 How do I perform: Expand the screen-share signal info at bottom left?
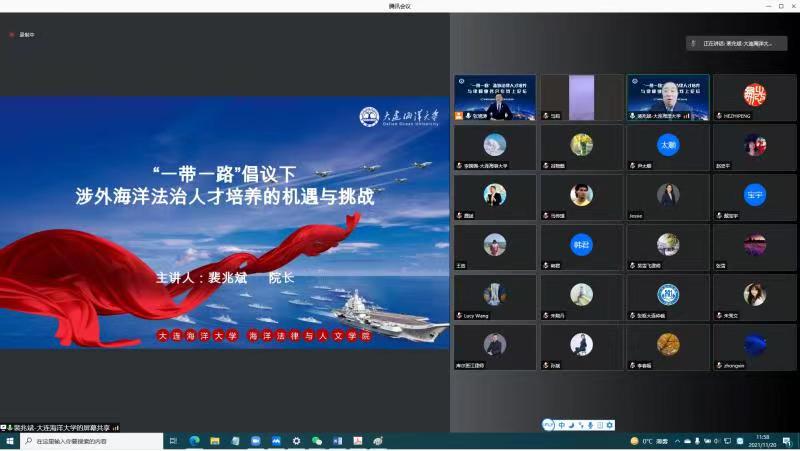pos(116,427)
